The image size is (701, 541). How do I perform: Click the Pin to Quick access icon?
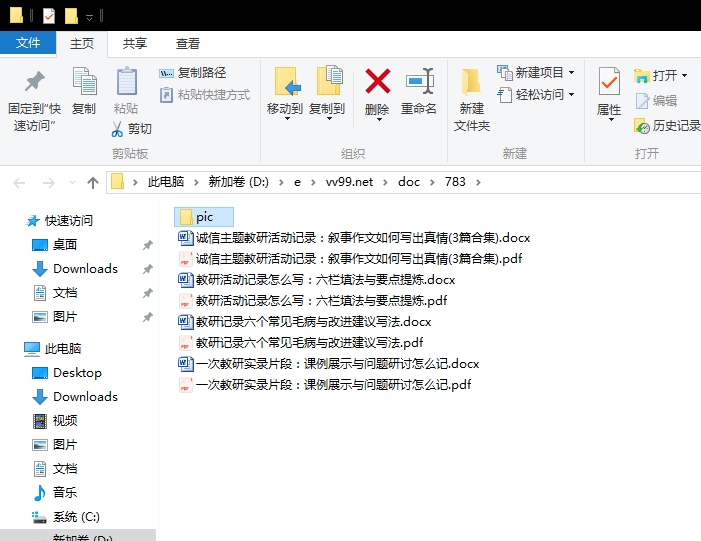pos(34,82)
